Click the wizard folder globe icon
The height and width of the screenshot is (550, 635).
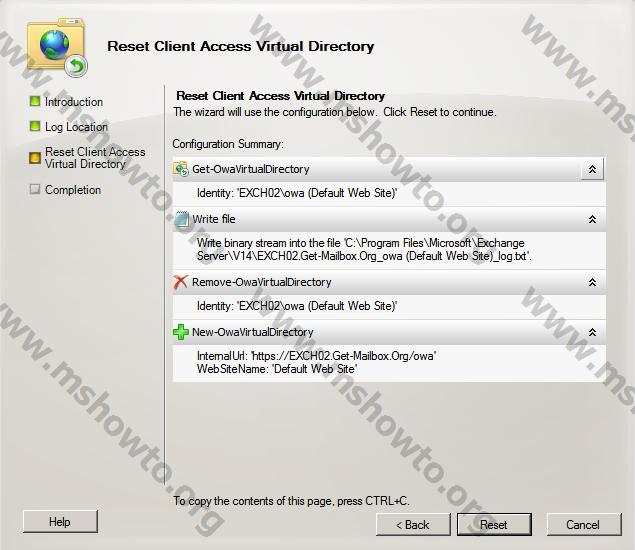click(x=58, y=47)
